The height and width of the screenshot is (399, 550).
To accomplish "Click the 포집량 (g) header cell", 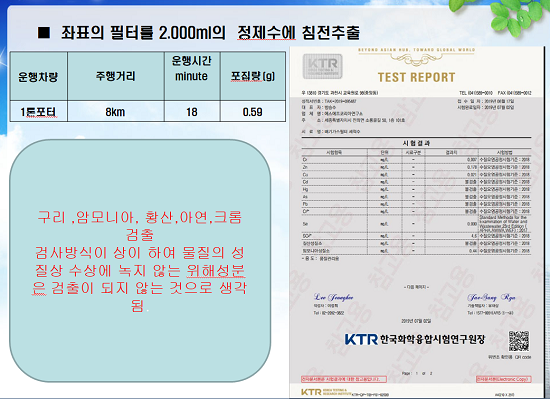I will (x=253, y=76).
